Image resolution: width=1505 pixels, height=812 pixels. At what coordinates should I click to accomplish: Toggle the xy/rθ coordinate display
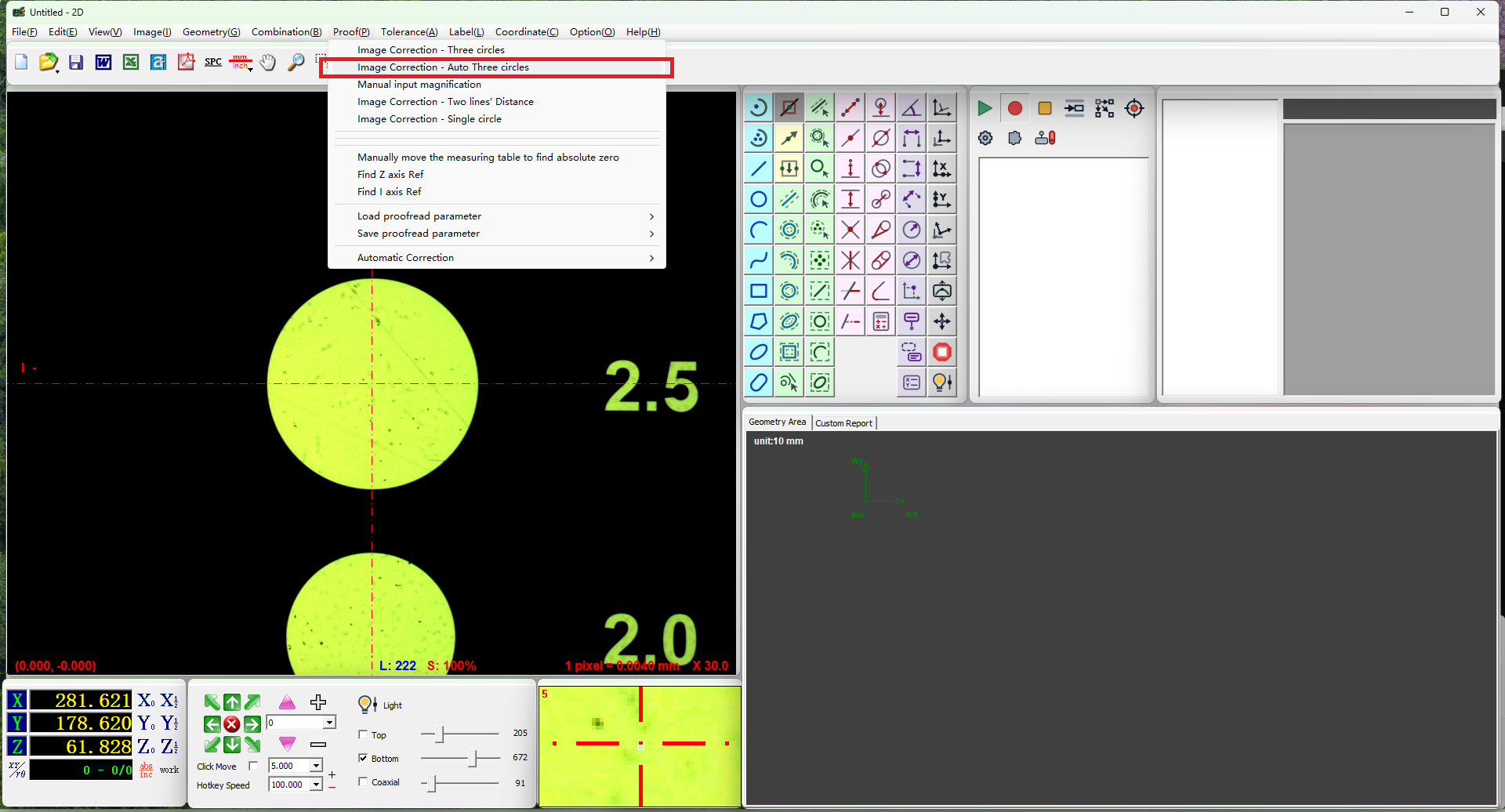coord(17,770)
